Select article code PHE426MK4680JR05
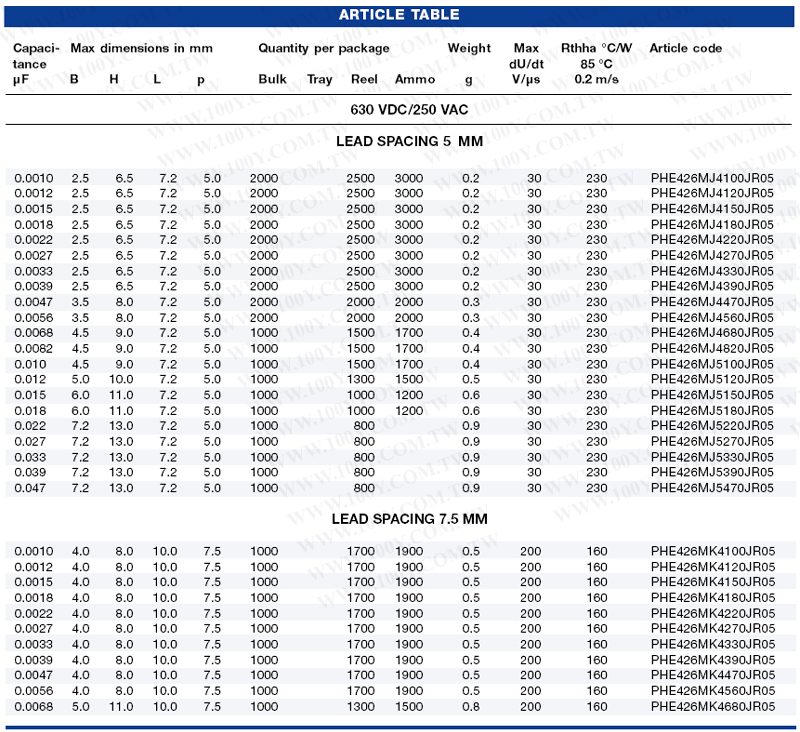The image size is (800, 732). coord(712,706)
